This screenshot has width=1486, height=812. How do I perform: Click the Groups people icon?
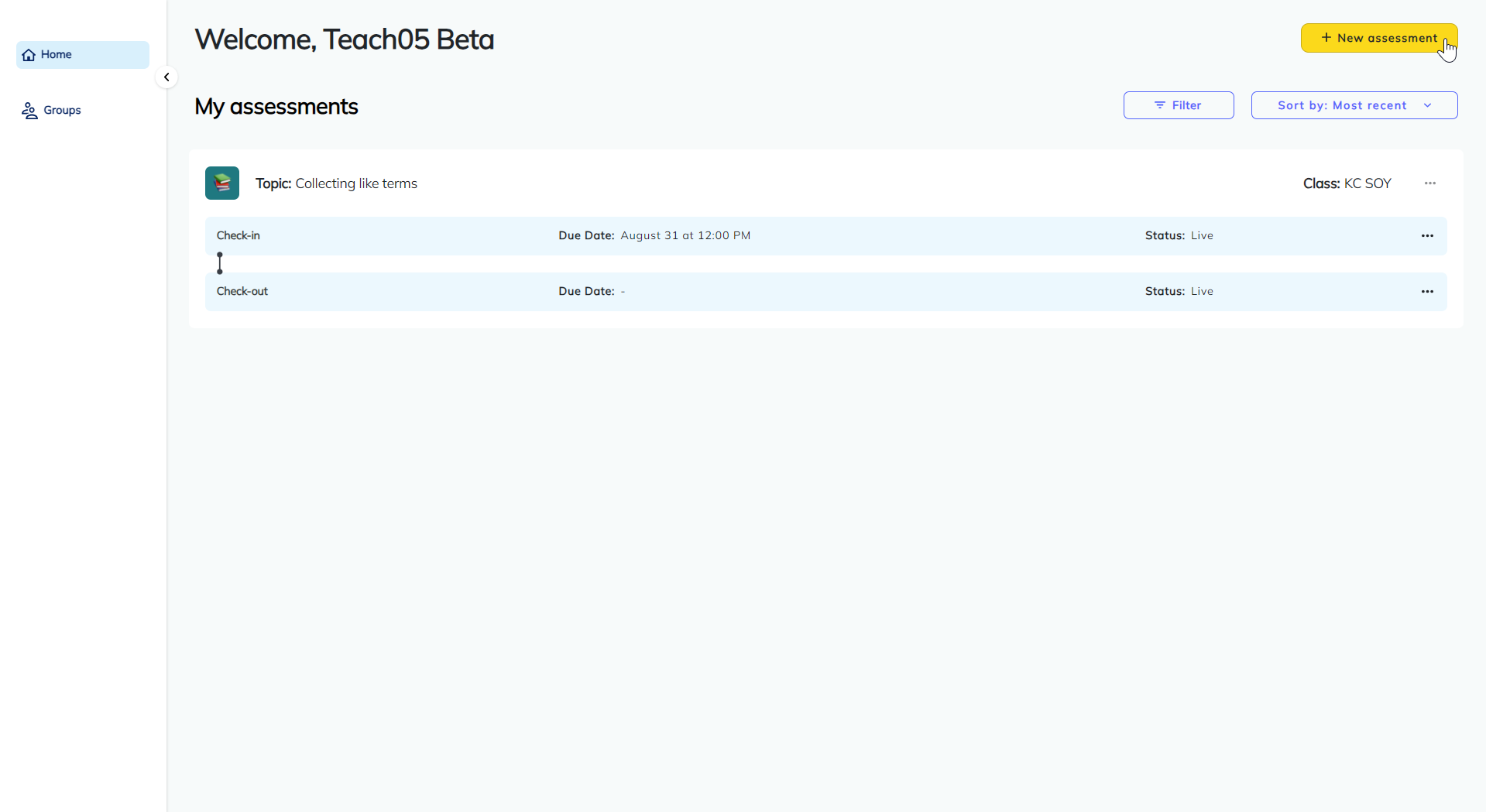click(29, 111)
